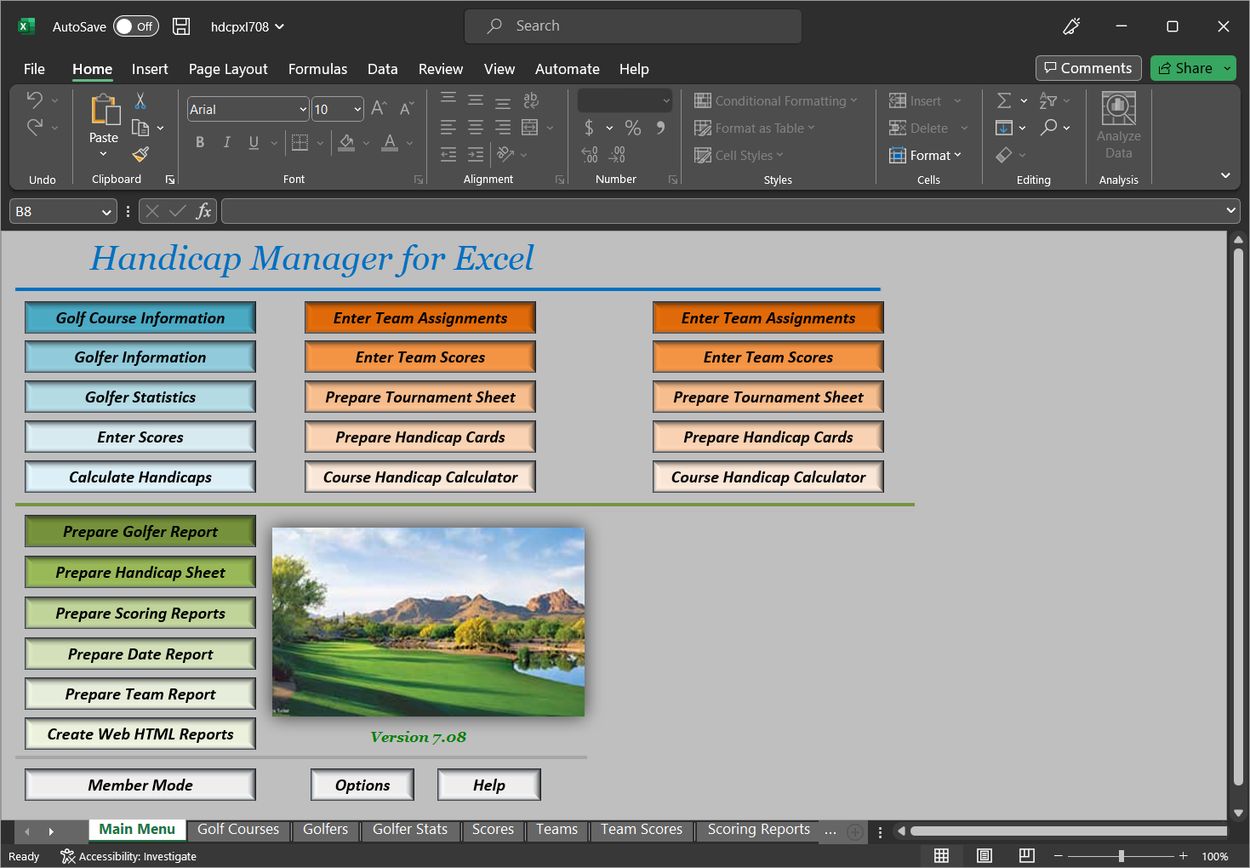Switch to the Golf Courses sheet tab

click(x=238, y=829)
